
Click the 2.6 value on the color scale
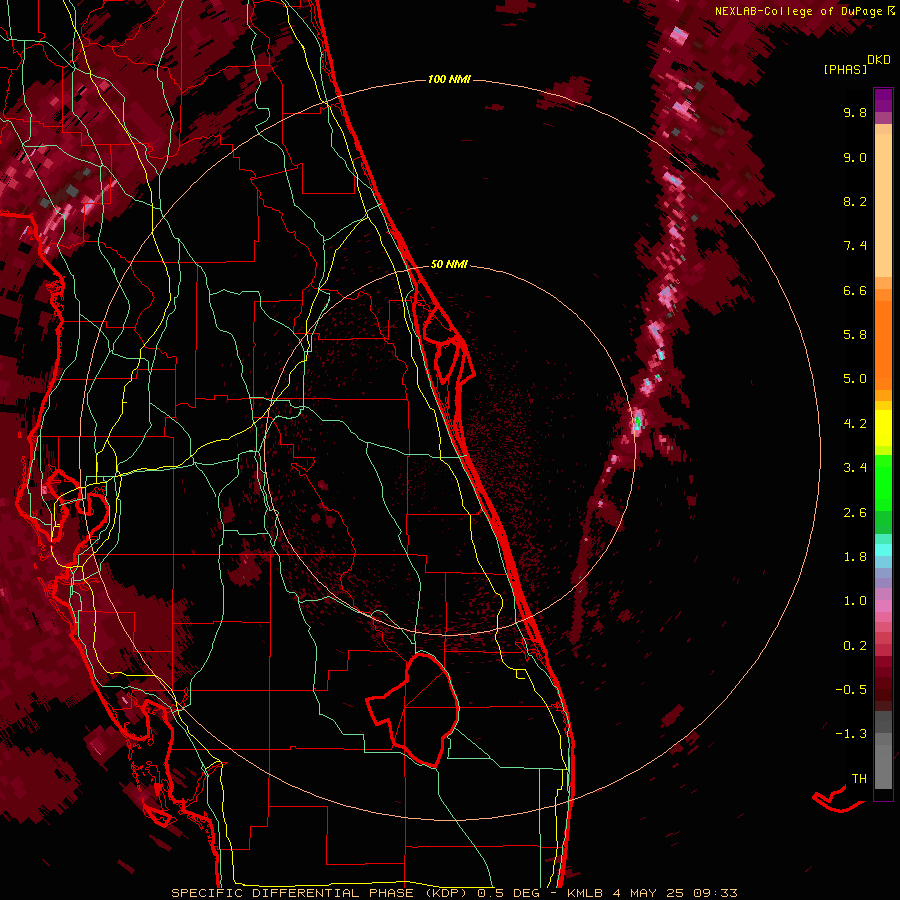pos(855,513)
